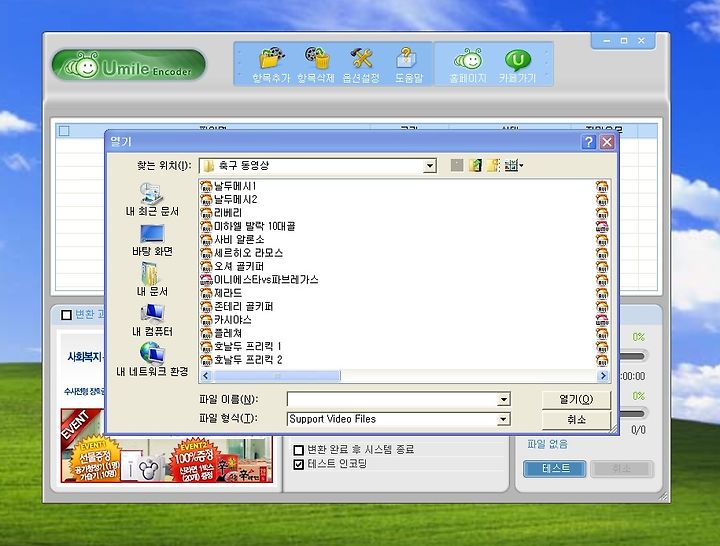The image size is (720, 546).
Task: Select the file 카시야스
Action: tap(226, 320)
